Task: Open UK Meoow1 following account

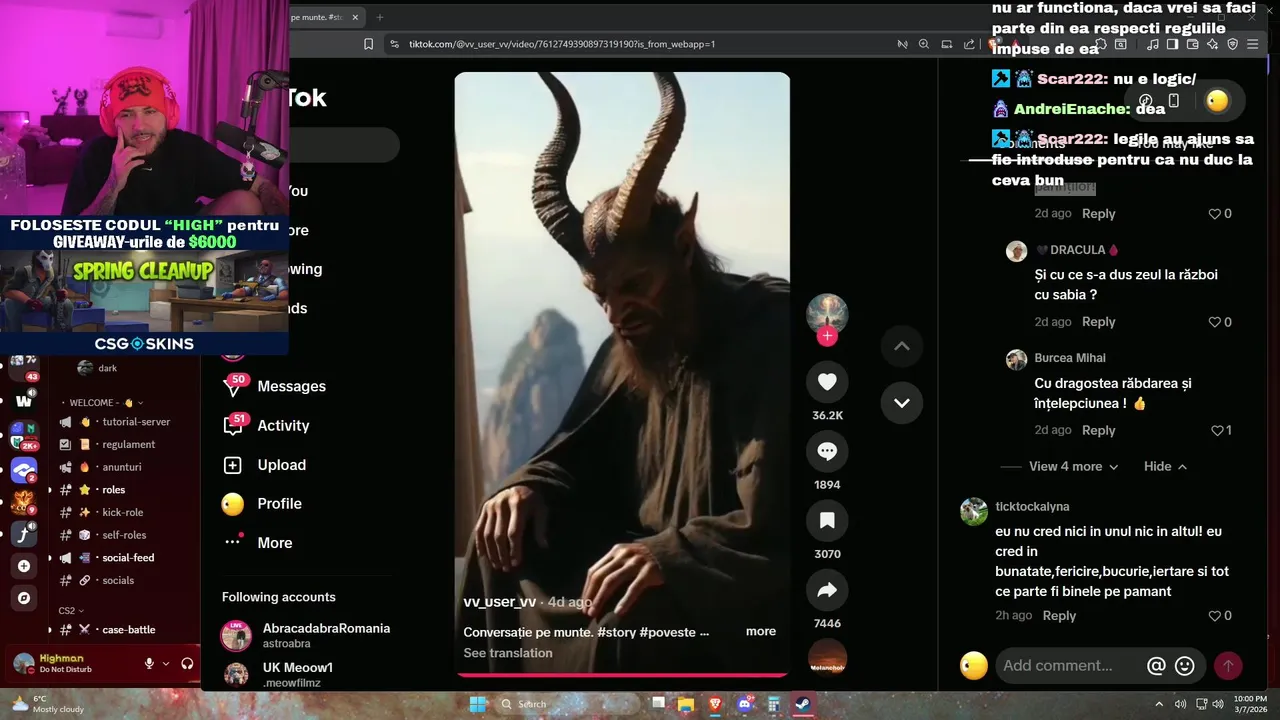Action: pos(278,674)
